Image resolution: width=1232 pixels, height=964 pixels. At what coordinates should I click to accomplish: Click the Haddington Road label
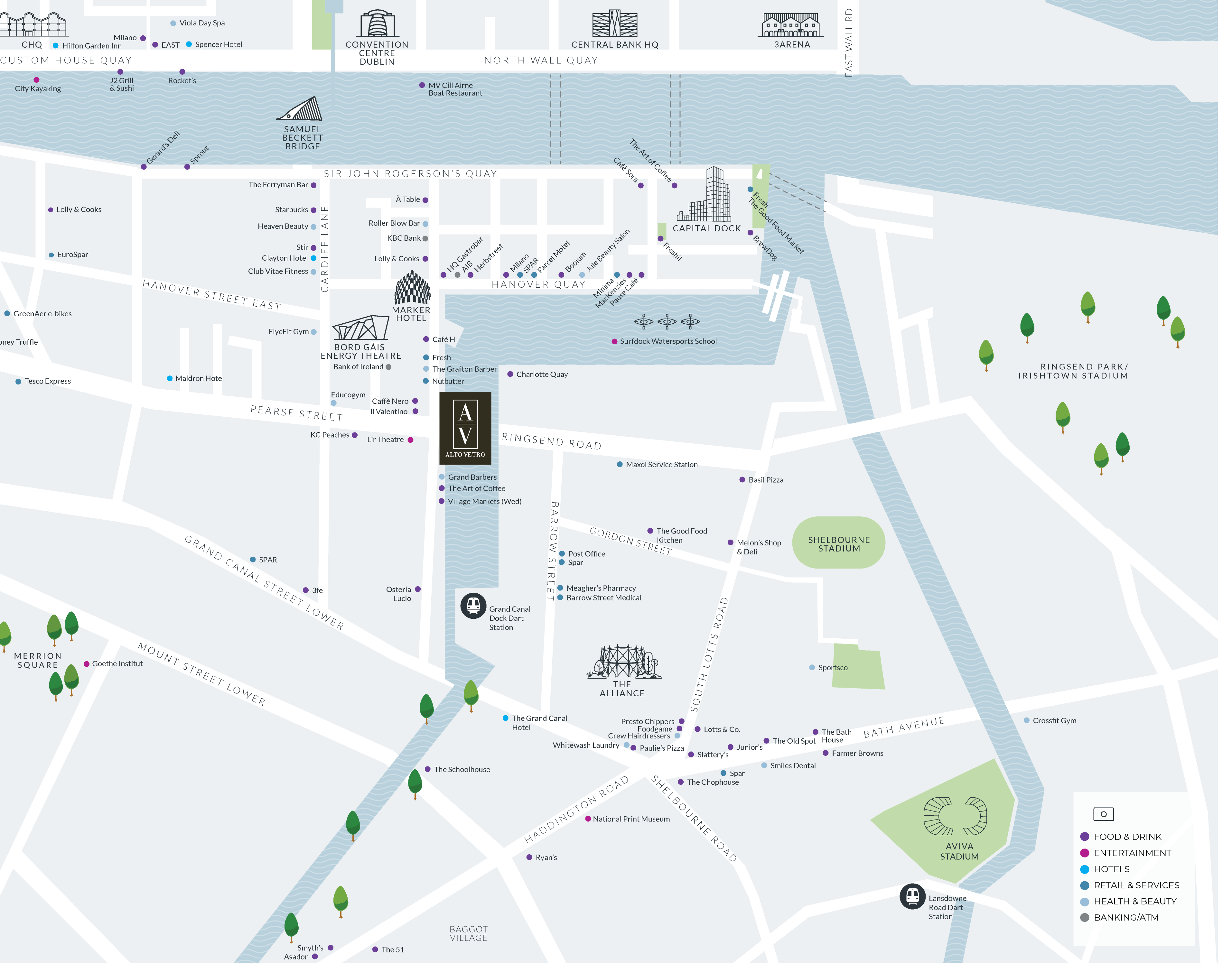tap(583, 818)
